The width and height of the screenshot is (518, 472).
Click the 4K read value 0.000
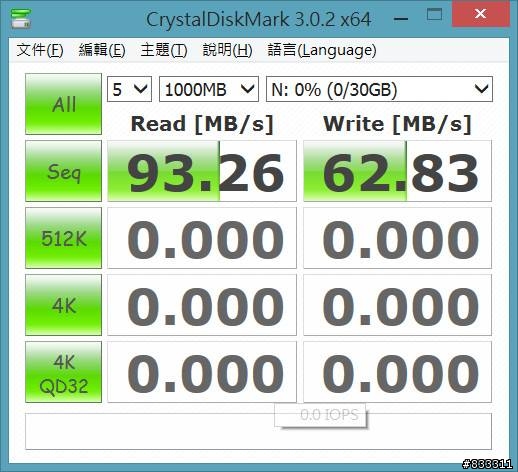[202, 305]
